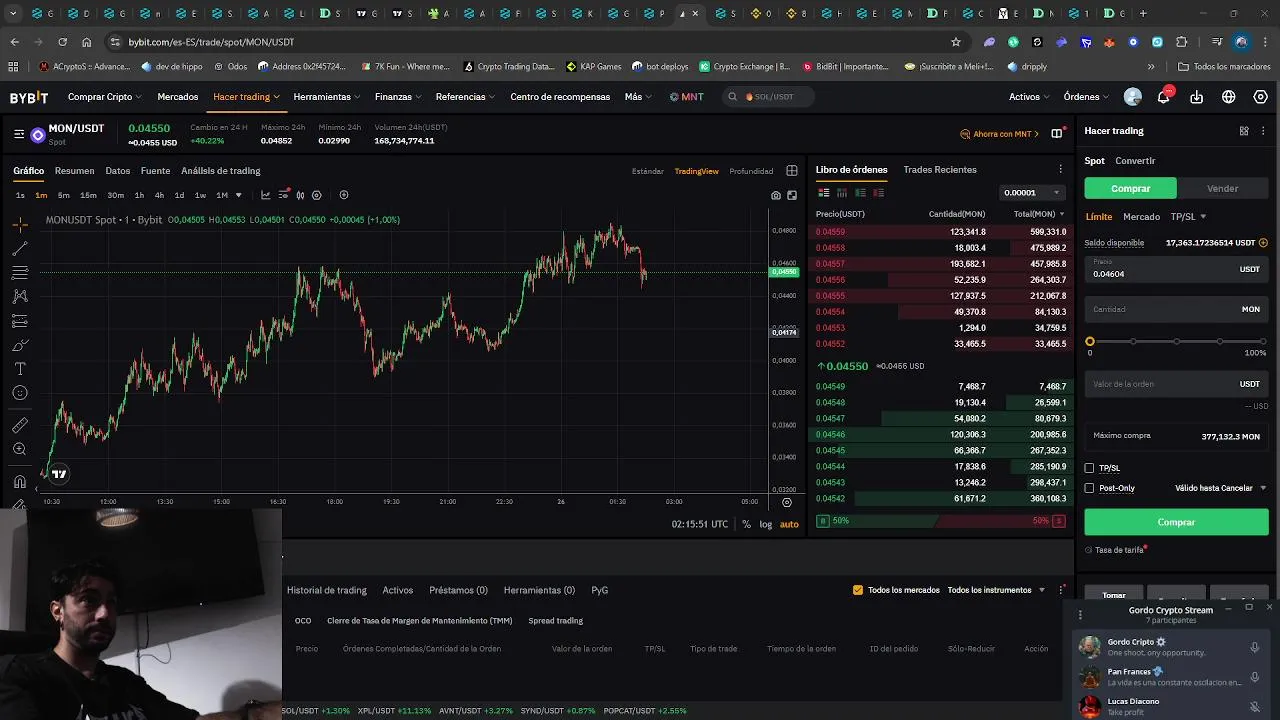Image resolution: width=1280 pixels, height=720 pixels.
Task: Switch to the Profundidad chart view
Action: coord(751,171)
